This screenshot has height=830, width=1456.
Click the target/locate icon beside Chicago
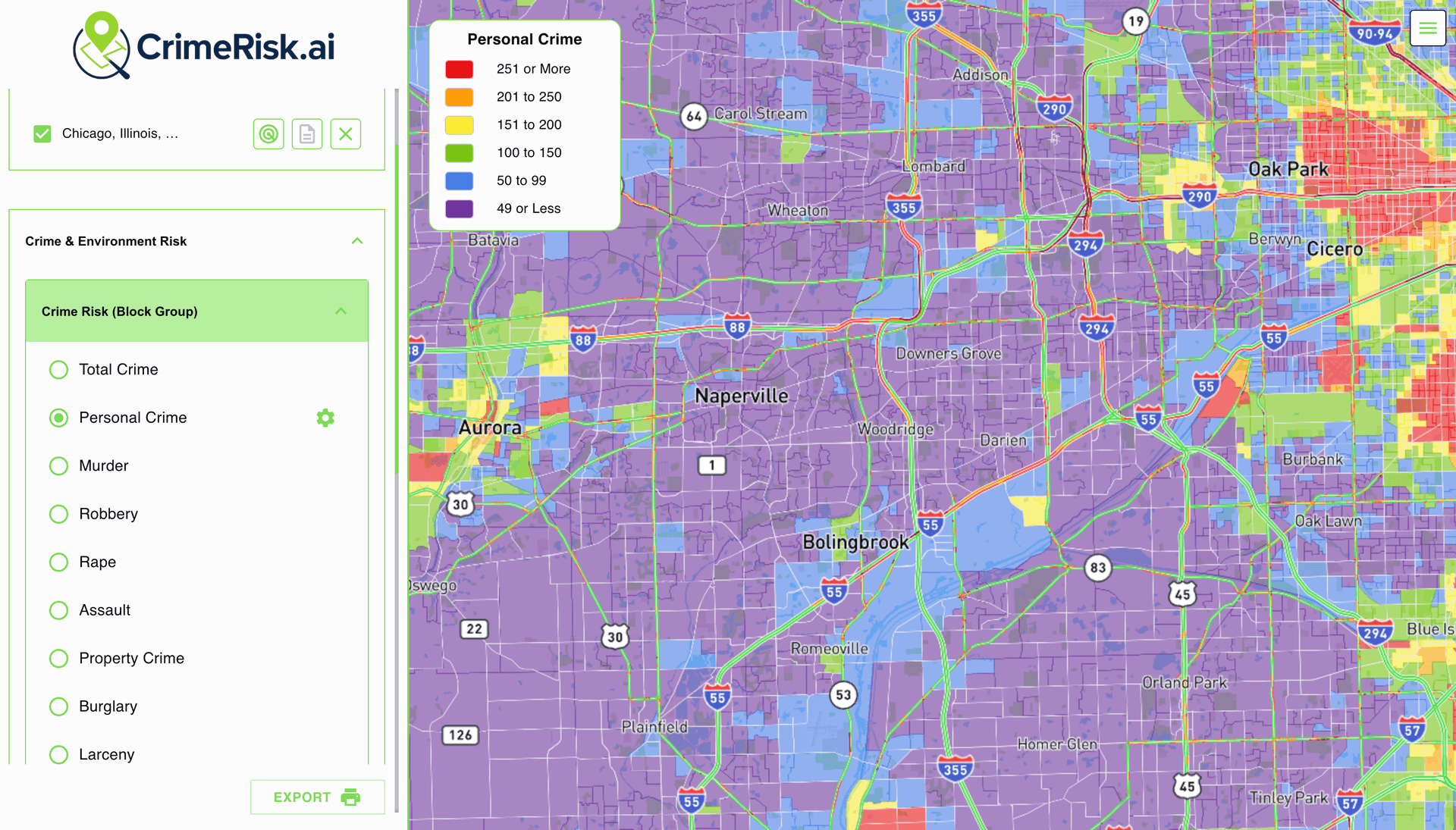pyautogui.click(x=268, y=134)
